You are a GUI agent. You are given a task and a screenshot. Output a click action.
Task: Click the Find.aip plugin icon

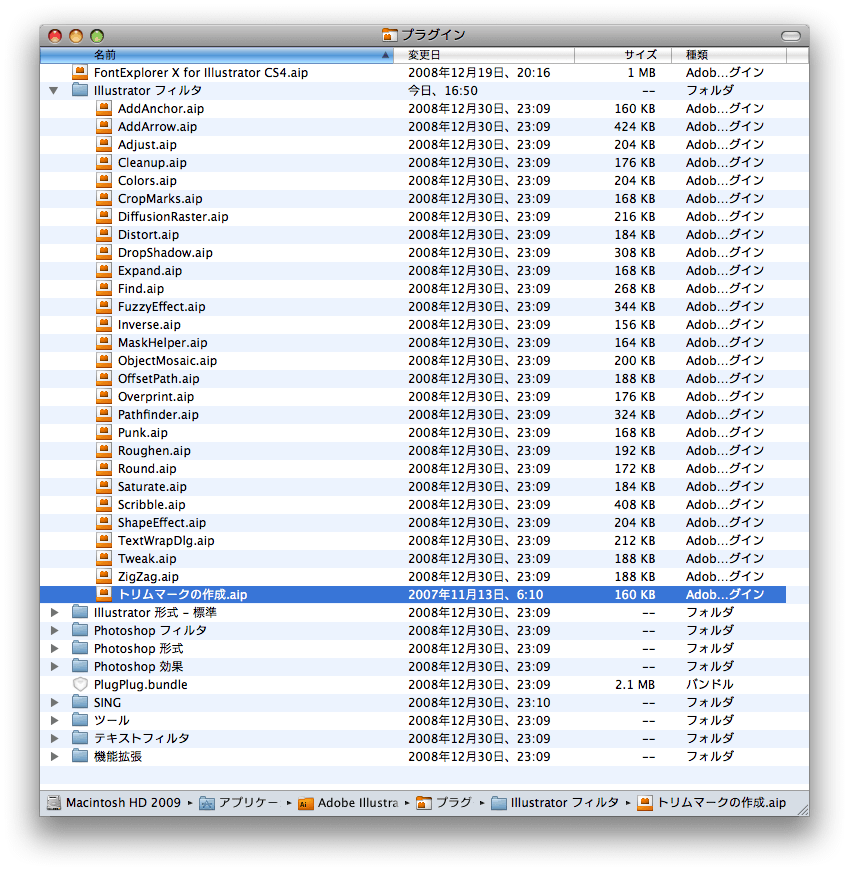104,288
